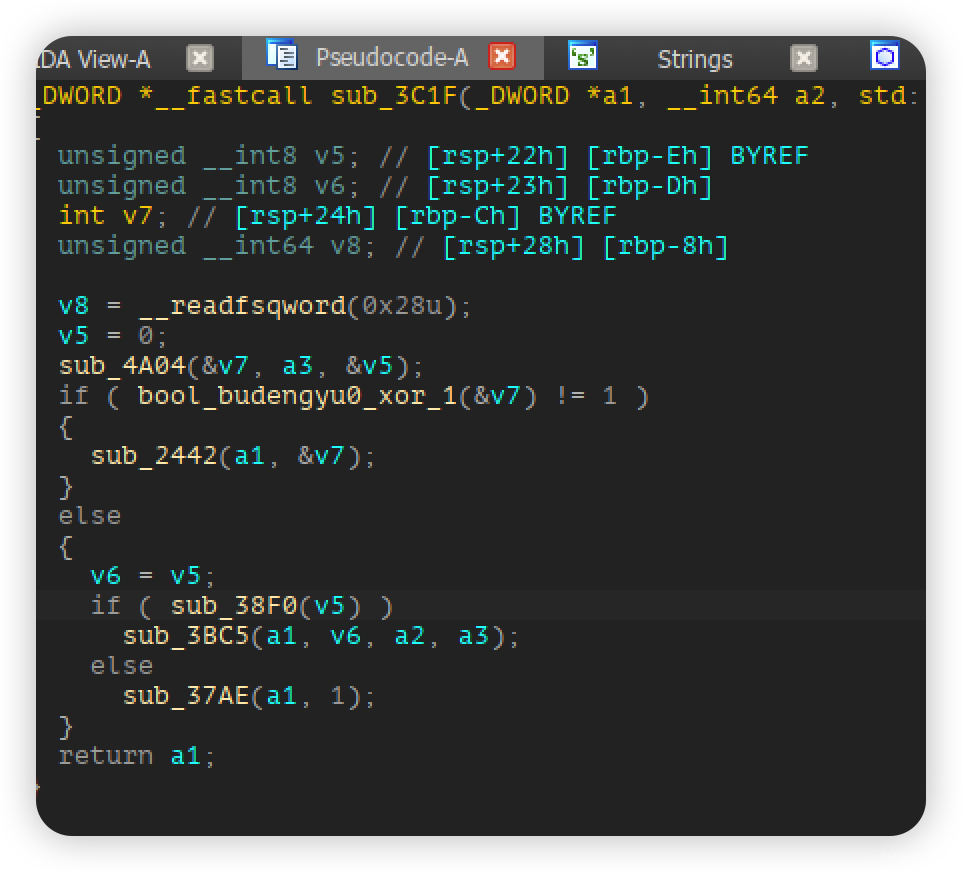Click the return a1 statement
962x872 pixels.
pyautogui.click(x=137, y=757)
